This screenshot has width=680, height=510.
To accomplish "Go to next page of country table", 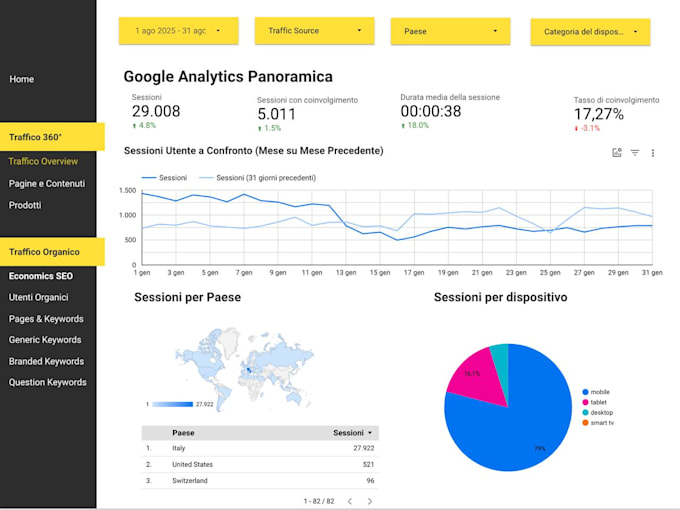I will coord(369,501).
